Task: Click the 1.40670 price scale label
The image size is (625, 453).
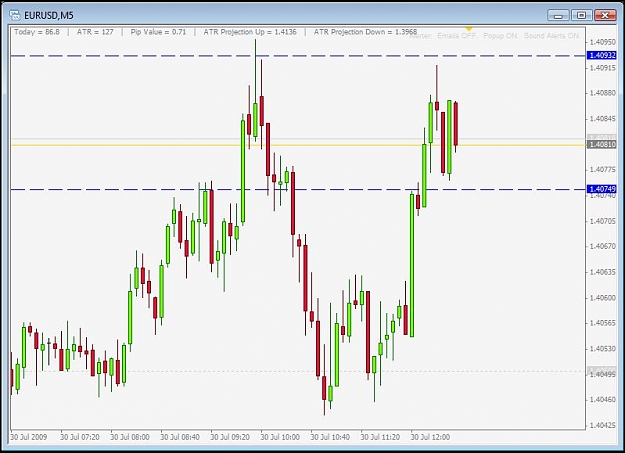Action: [x=603, y=246]
